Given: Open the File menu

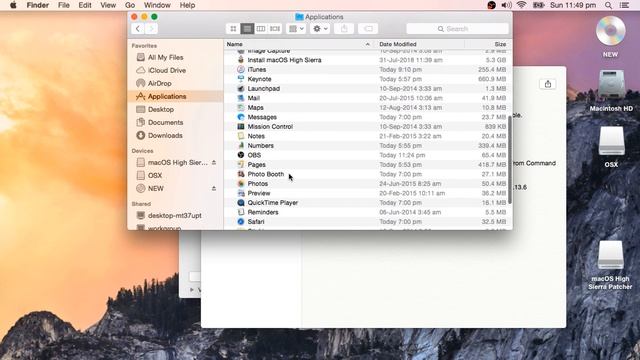Looking at the screenshot, I should 64,5.
